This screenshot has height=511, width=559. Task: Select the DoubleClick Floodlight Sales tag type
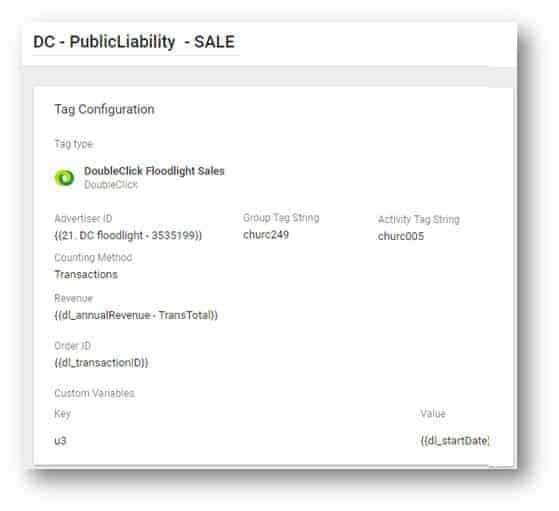coord(154,171)
